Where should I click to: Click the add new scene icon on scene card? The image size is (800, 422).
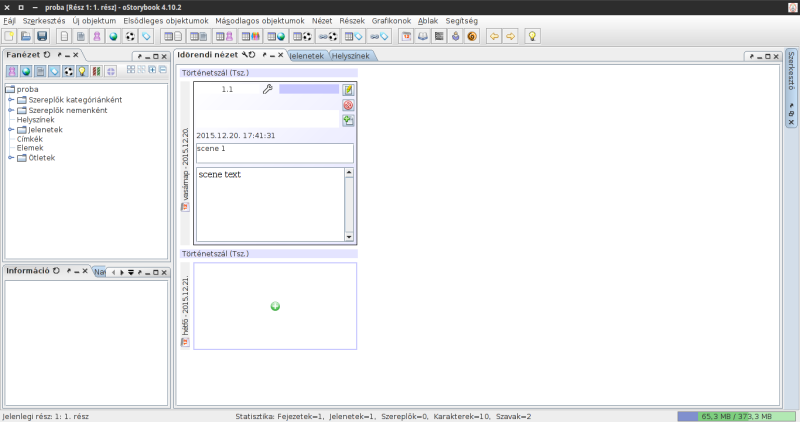click(x=348, y=120)
